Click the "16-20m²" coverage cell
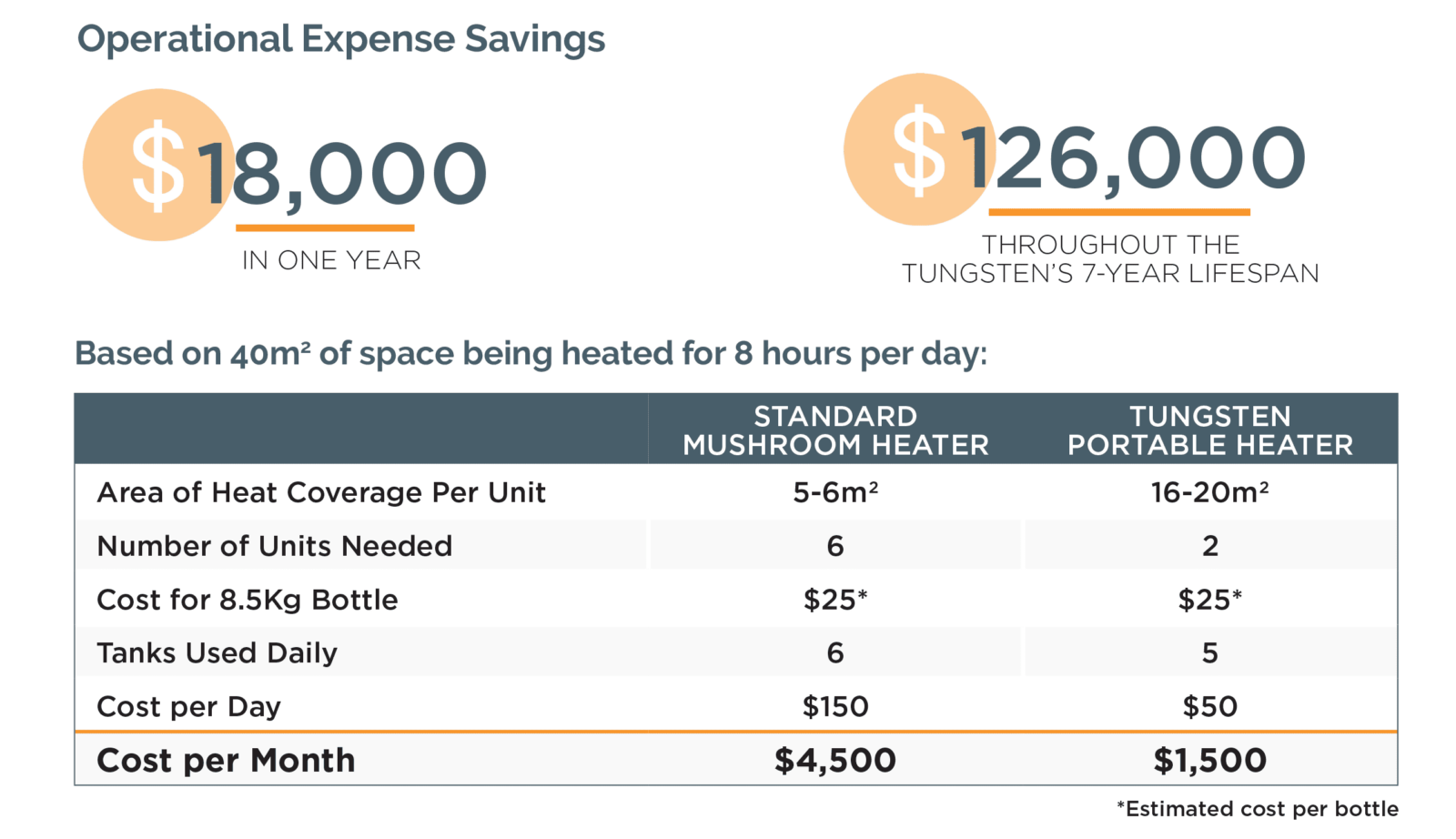Image resolution: width=1456 pixels, height=839 pixels. (x=1209, y=492)
